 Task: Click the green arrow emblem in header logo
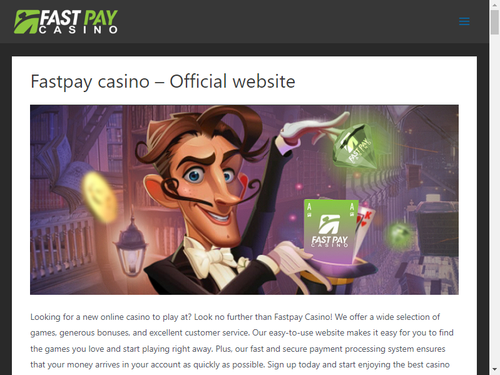click(x=26, y=22)
